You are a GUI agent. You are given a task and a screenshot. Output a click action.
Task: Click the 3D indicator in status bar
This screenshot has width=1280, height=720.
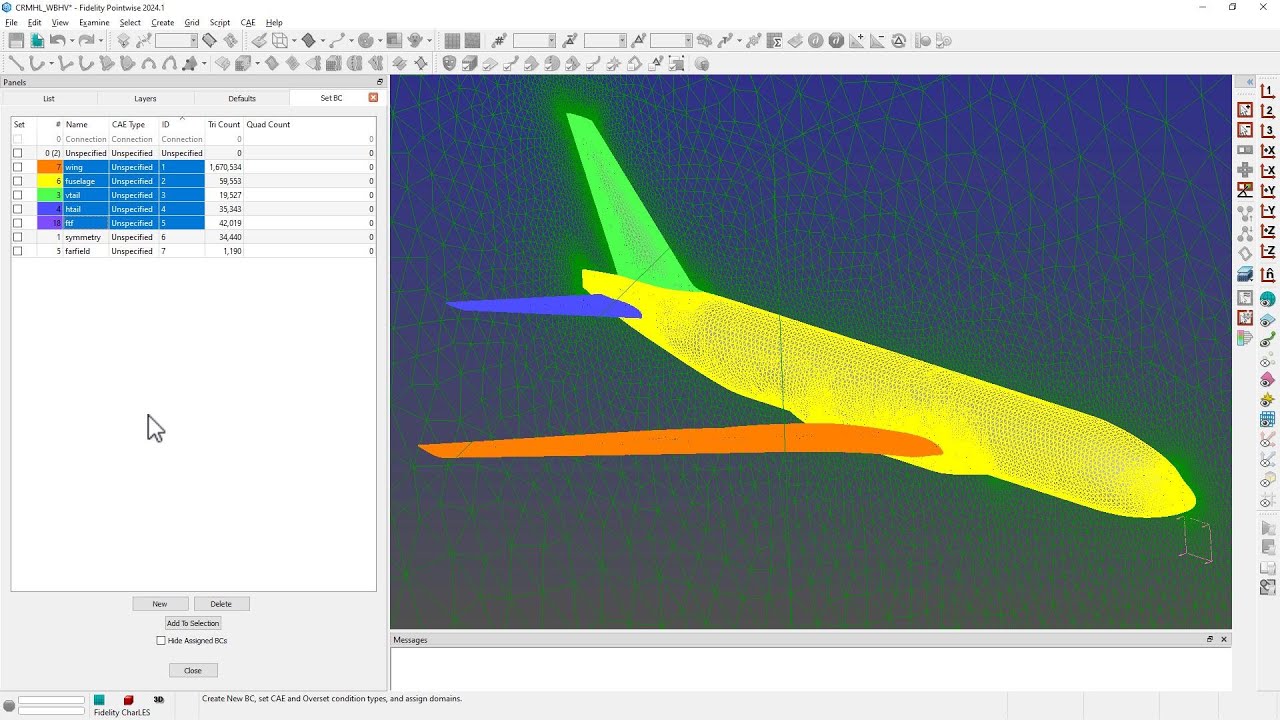pyautogui.click(x=158, y=700)
